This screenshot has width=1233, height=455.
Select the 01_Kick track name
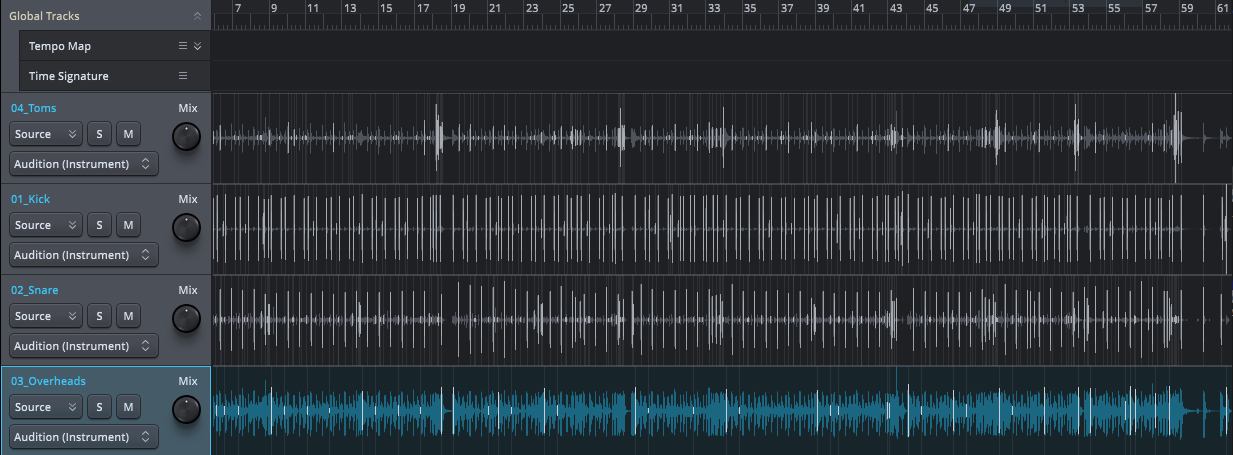[31, 199]
